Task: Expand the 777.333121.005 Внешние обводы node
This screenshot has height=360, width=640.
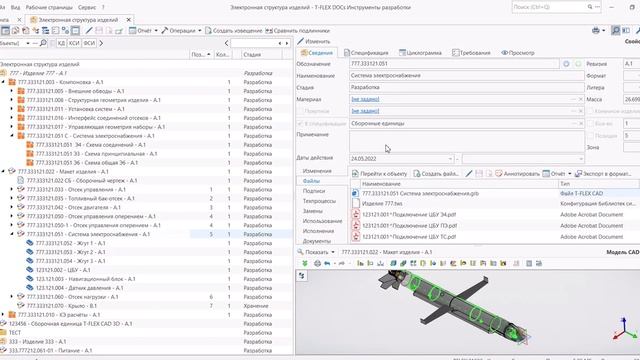Action: pyautogui.click(x=12, y=91)
